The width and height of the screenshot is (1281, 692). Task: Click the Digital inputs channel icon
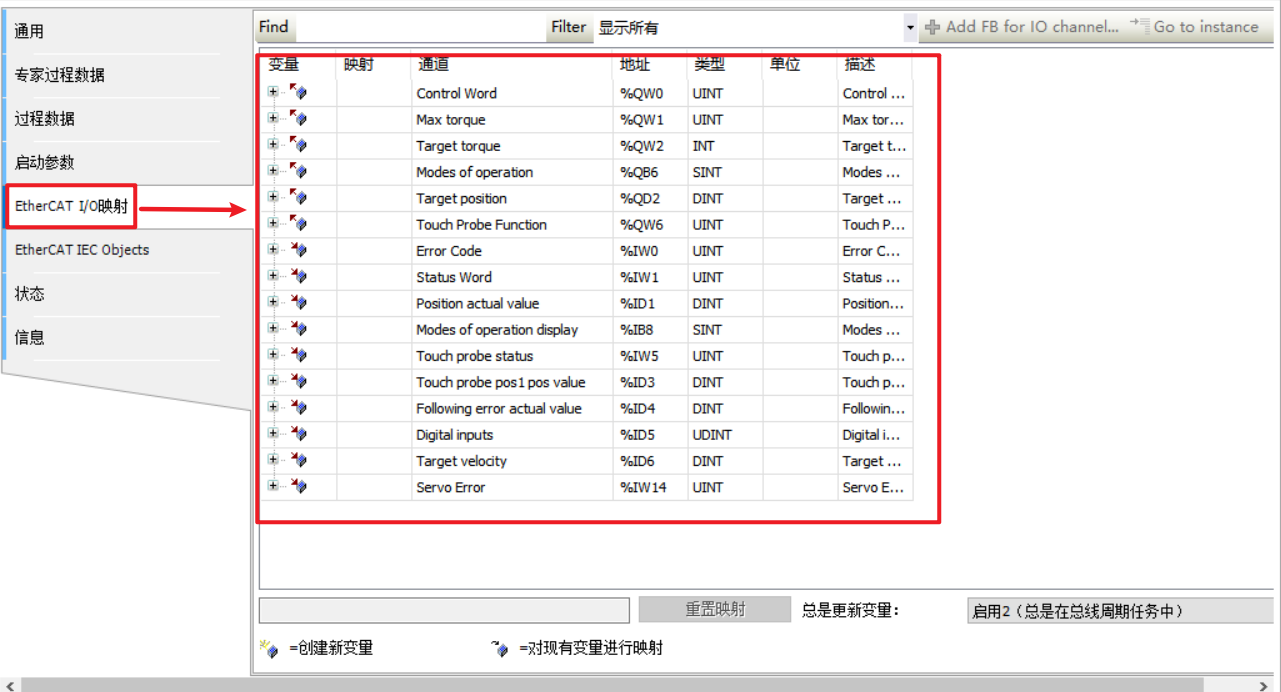coord(299,434)
